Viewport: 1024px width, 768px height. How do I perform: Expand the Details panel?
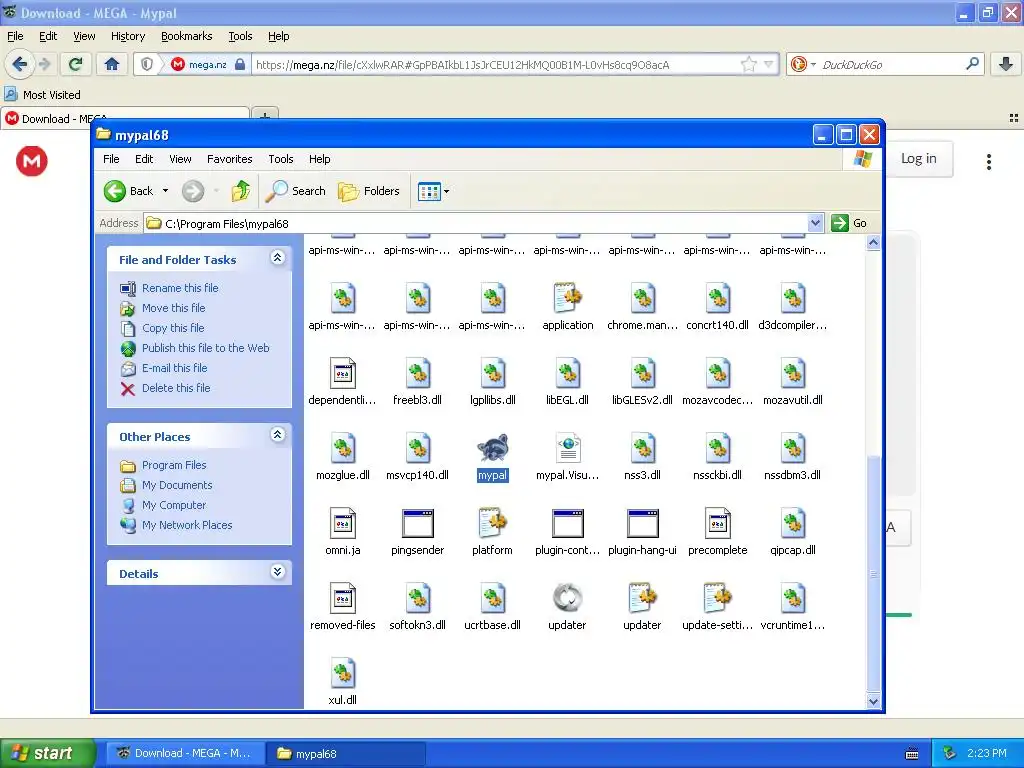tap(278, 571)
